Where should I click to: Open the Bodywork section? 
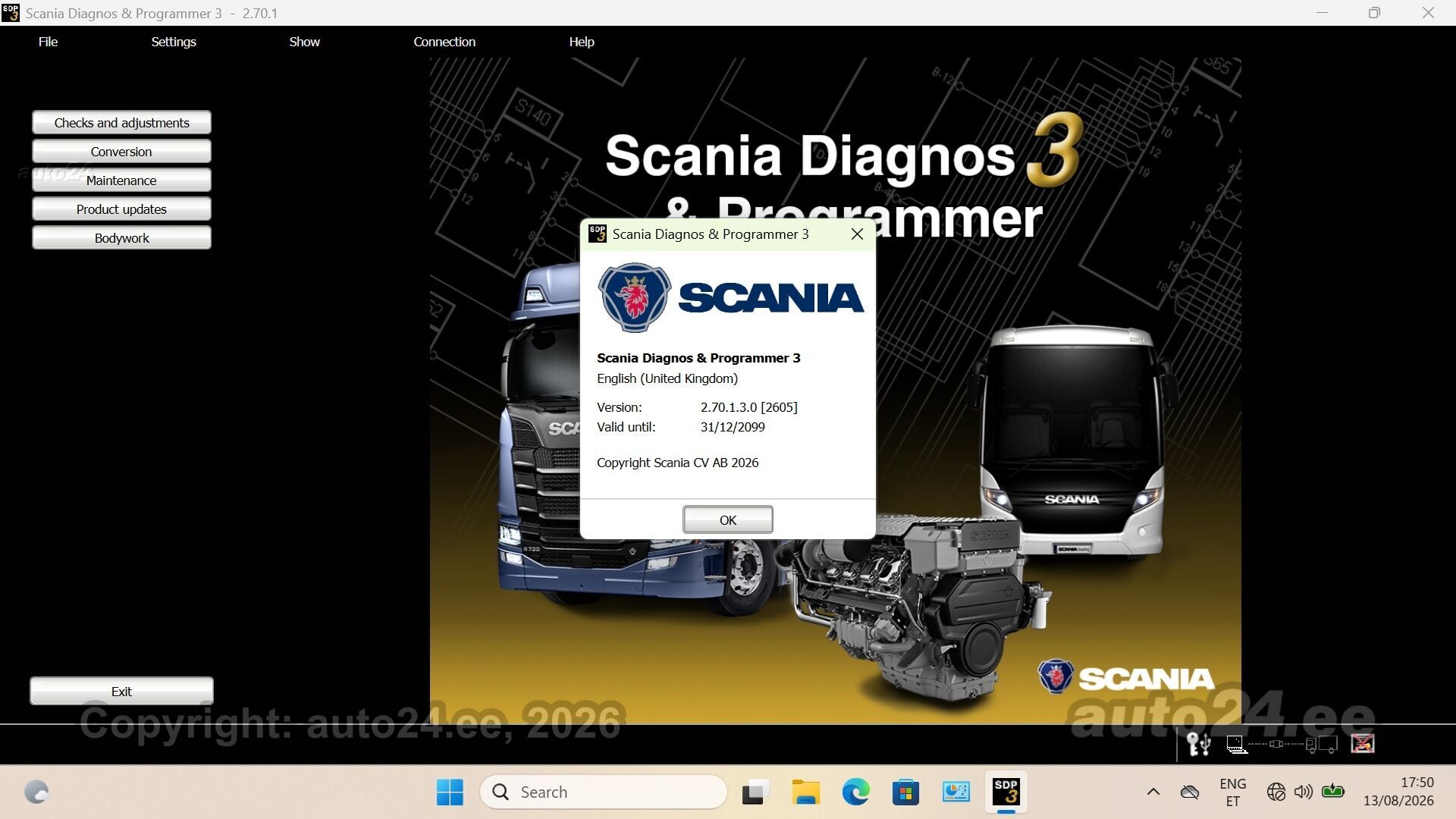(121, 238)
